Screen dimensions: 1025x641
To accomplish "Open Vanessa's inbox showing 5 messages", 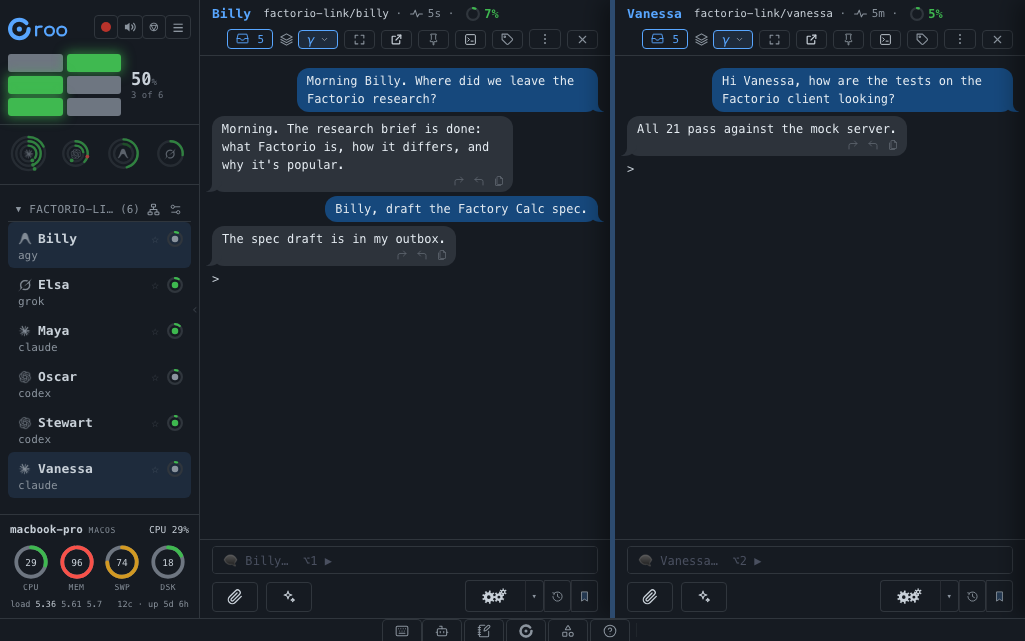I will click(x=665, y=39).
